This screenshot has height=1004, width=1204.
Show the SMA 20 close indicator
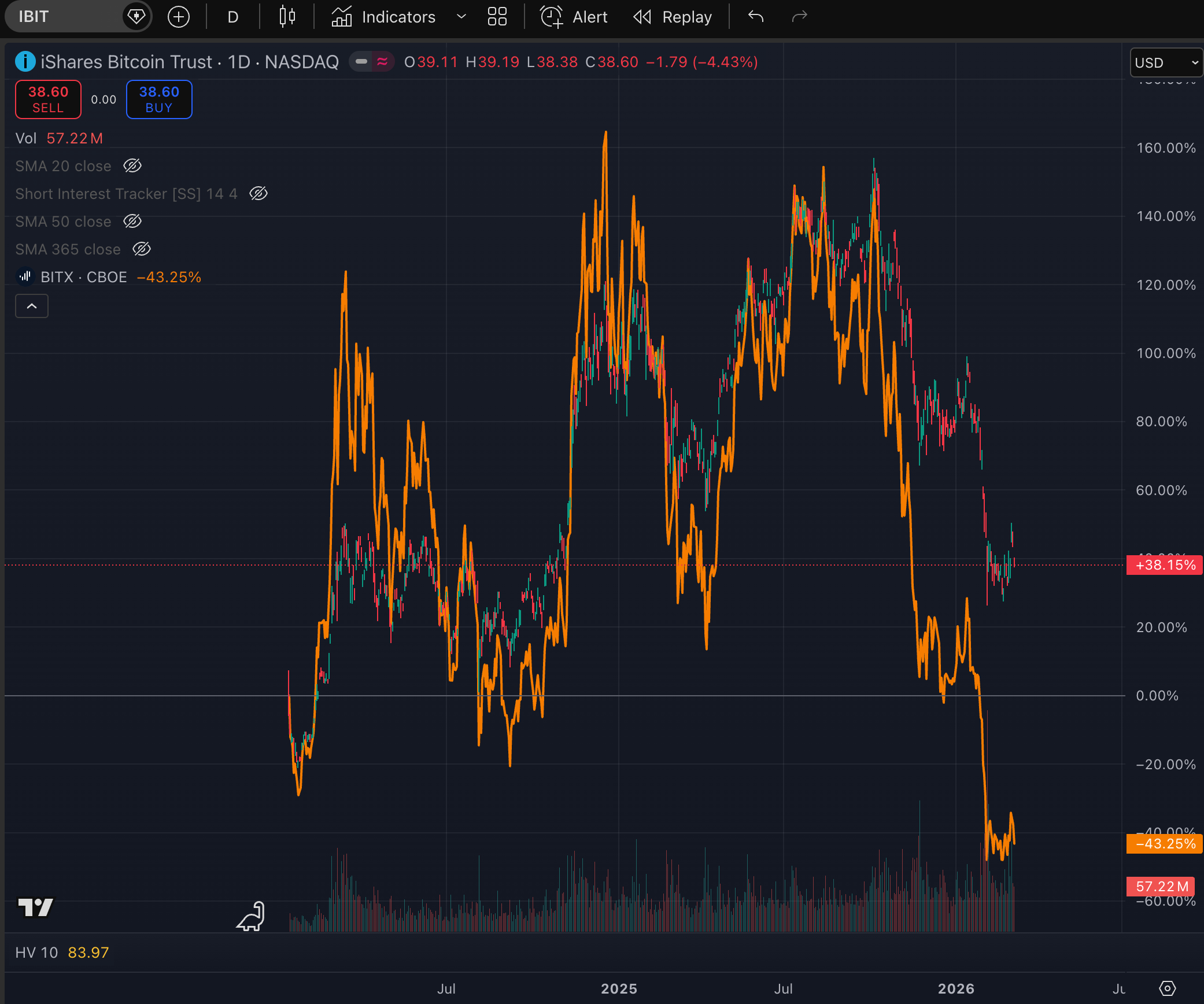[x=132, y=166]
